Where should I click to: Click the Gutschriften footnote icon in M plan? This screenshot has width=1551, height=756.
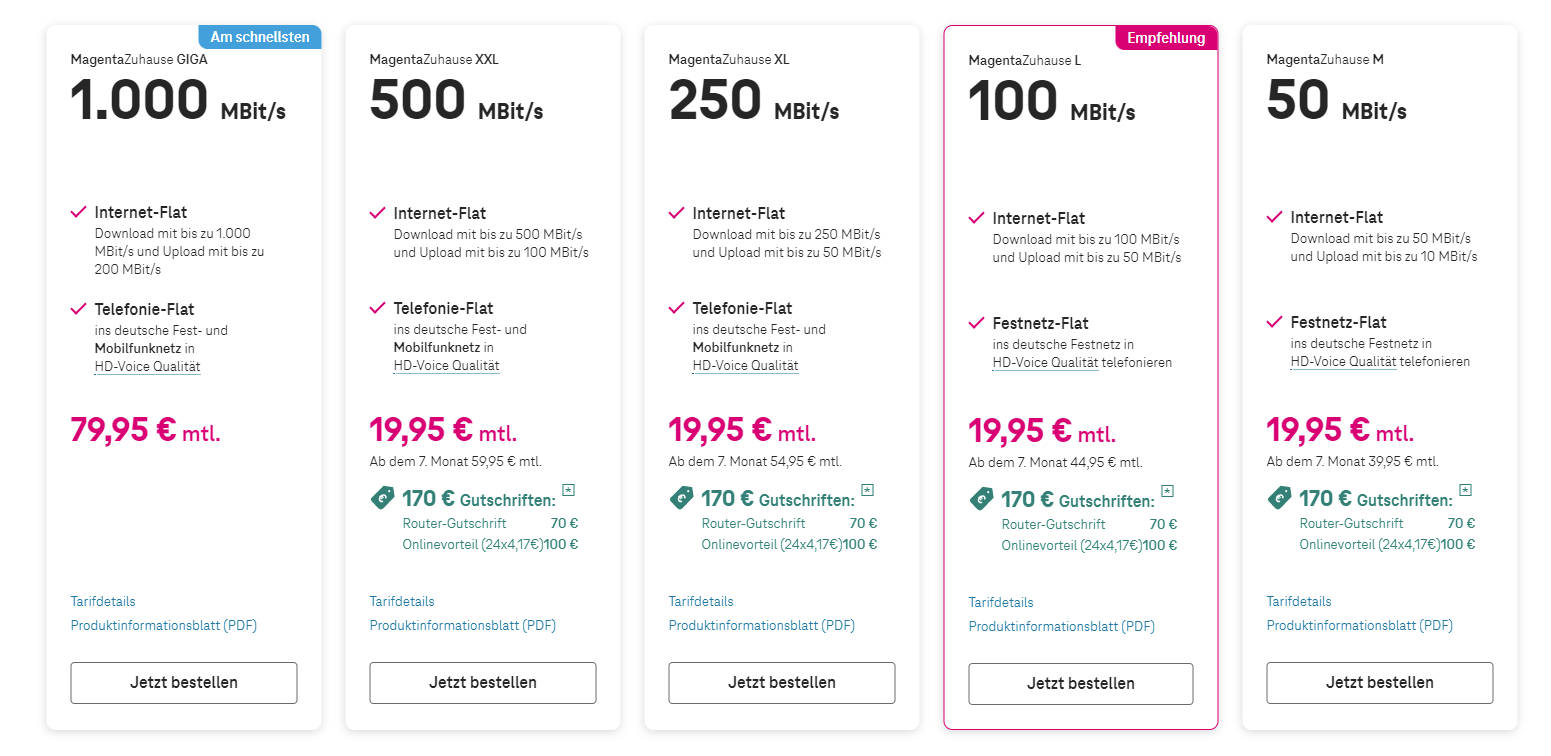coord(1465,490)
